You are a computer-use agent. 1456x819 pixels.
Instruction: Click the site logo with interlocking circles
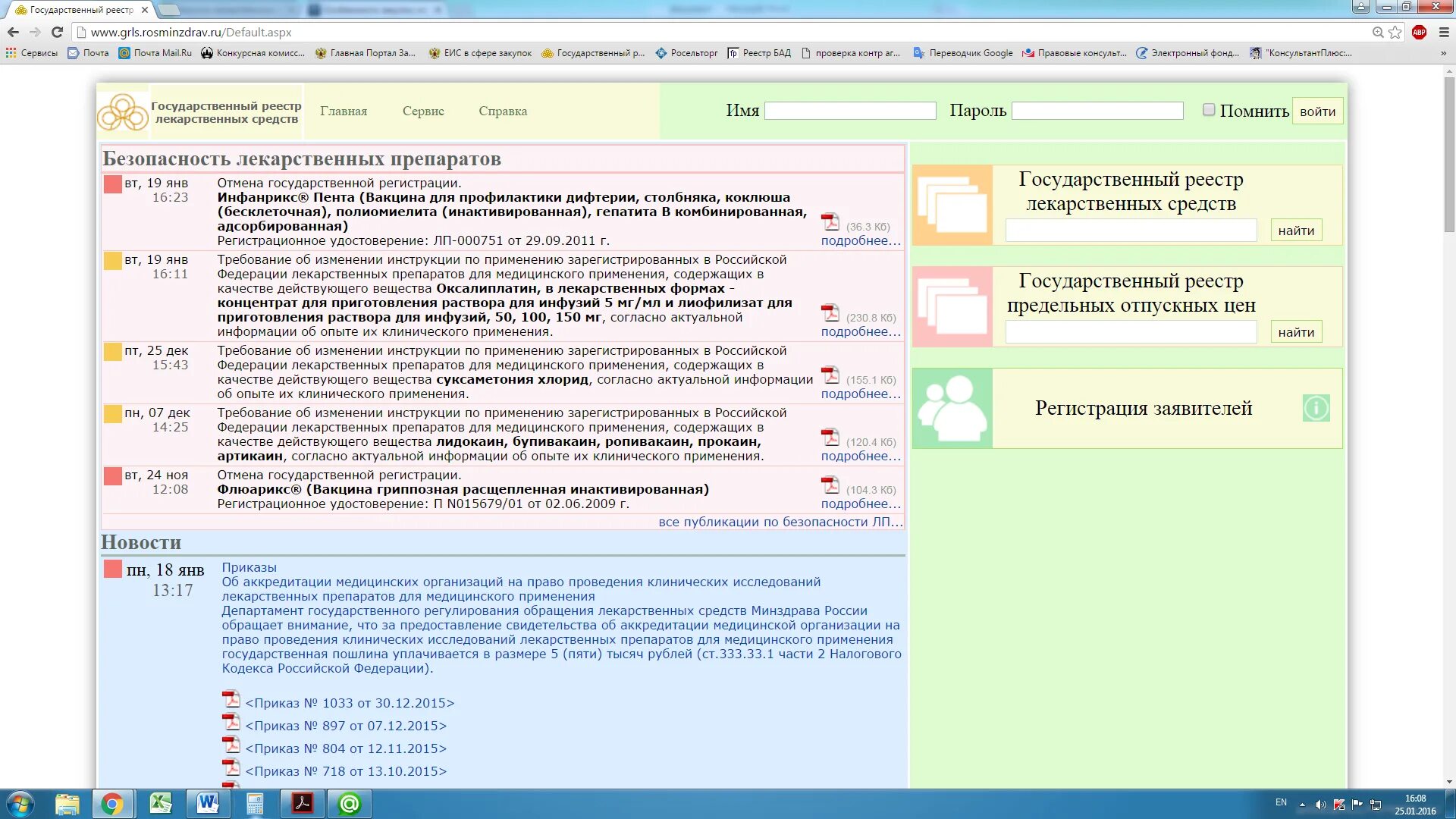coord(123,112)
